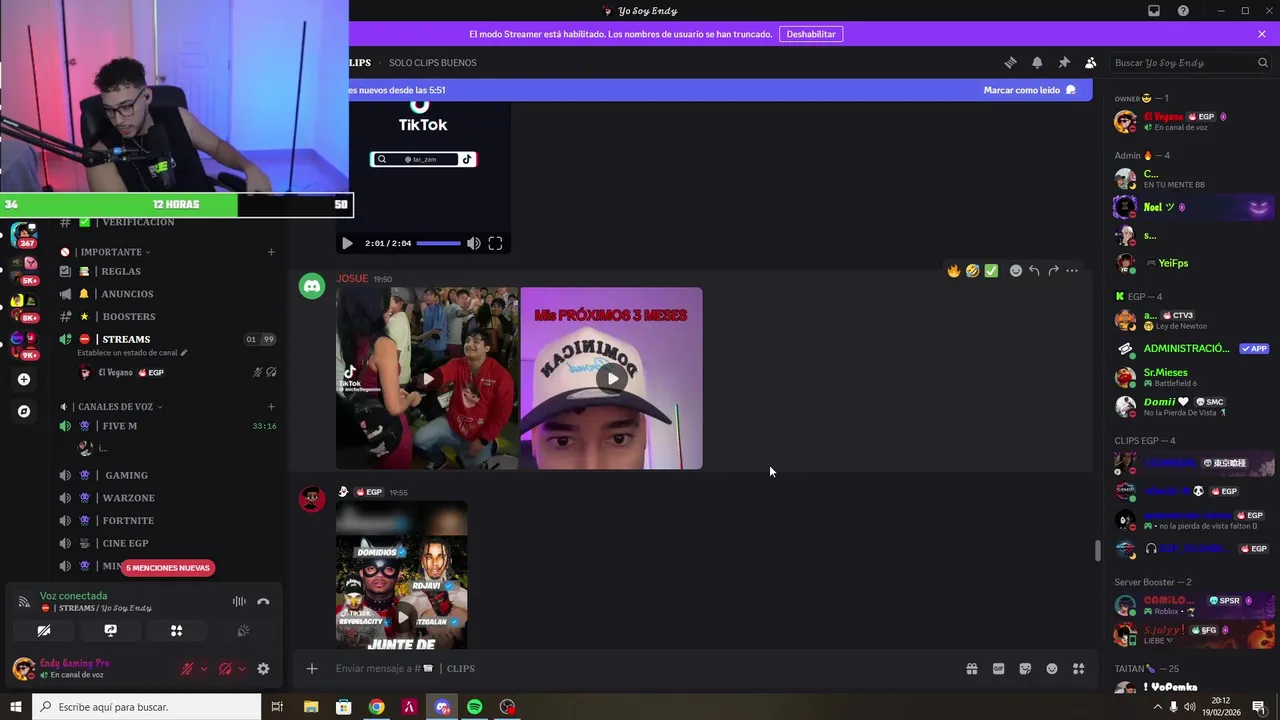Open voice connection quality details
The width and height of the screenshot is (1280, 720).
pos(24,602)
